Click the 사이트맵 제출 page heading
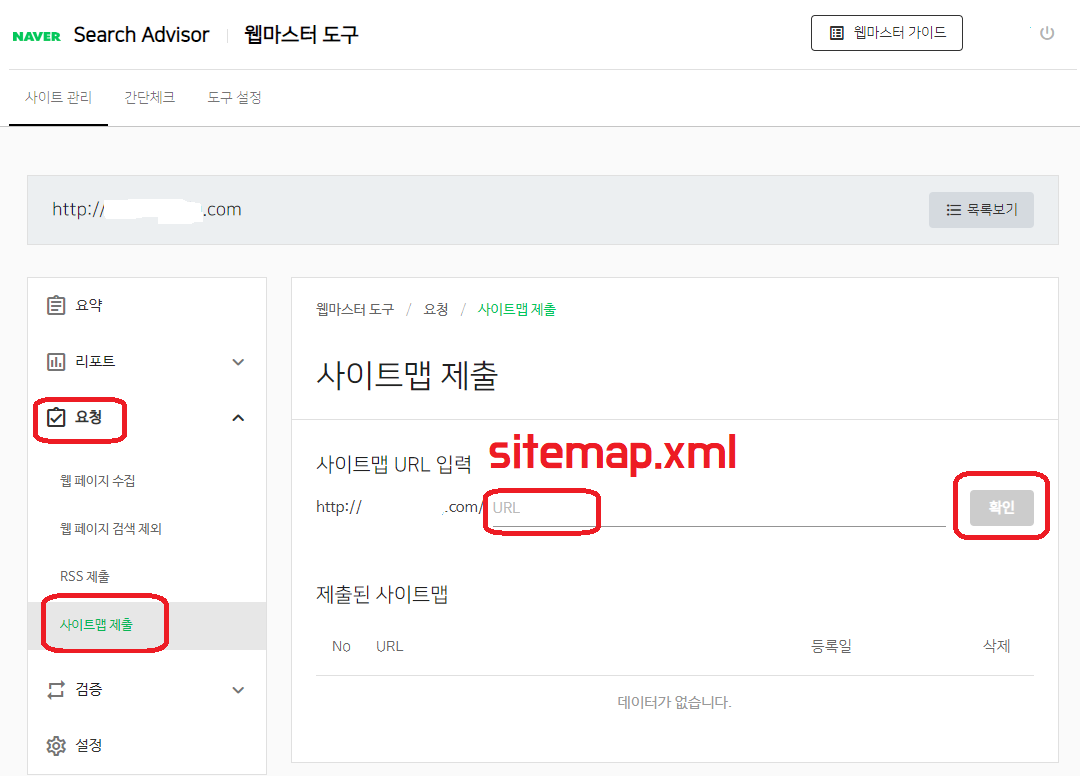 [x=406, y=376]
